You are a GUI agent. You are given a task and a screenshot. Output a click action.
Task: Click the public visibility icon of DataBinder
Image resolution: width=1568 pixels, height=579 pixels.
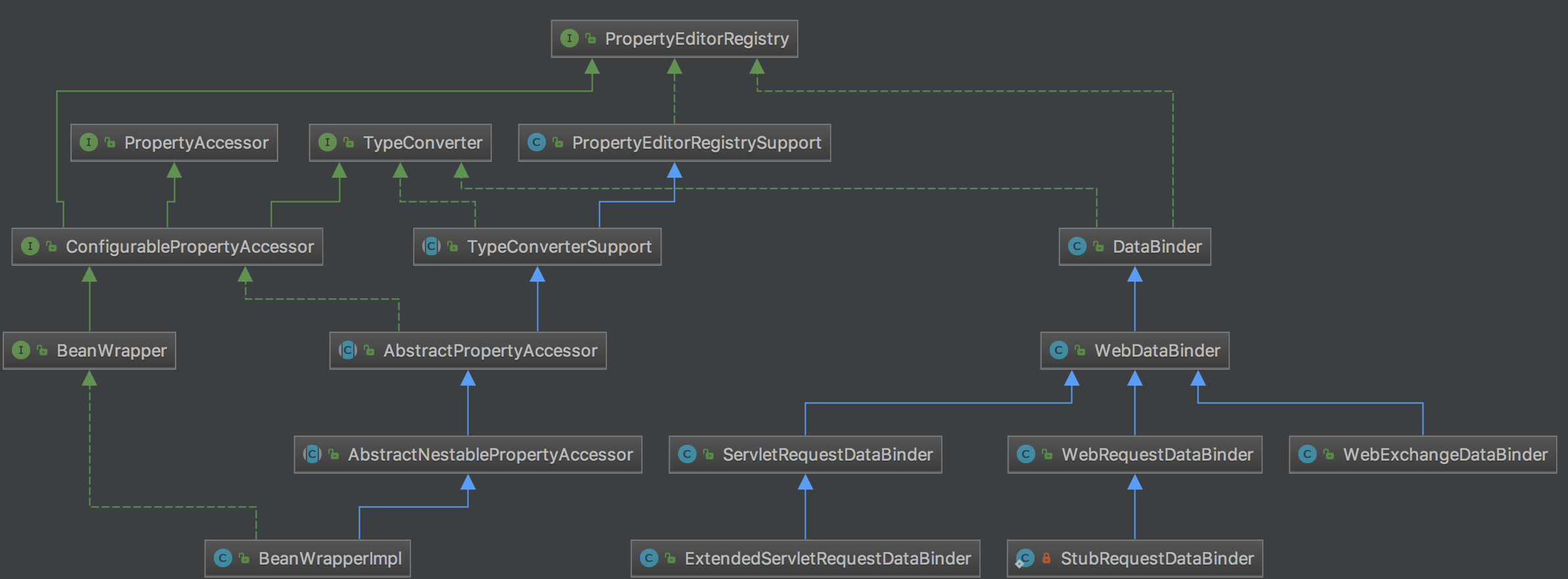click(x=1098, y=247)
